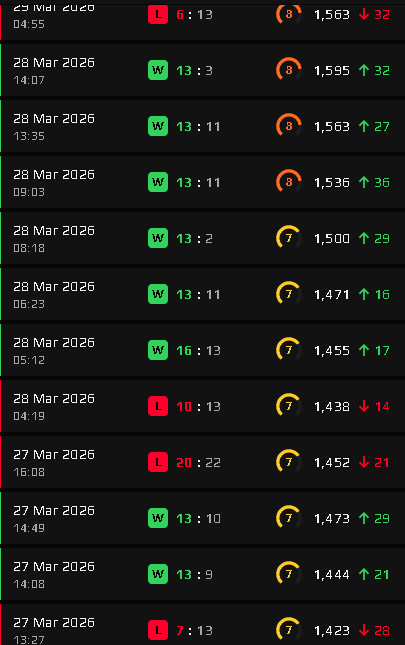Click the green up arrow beside 16
Viewport: 405px width, 645px height.
(x=363, y=294)
